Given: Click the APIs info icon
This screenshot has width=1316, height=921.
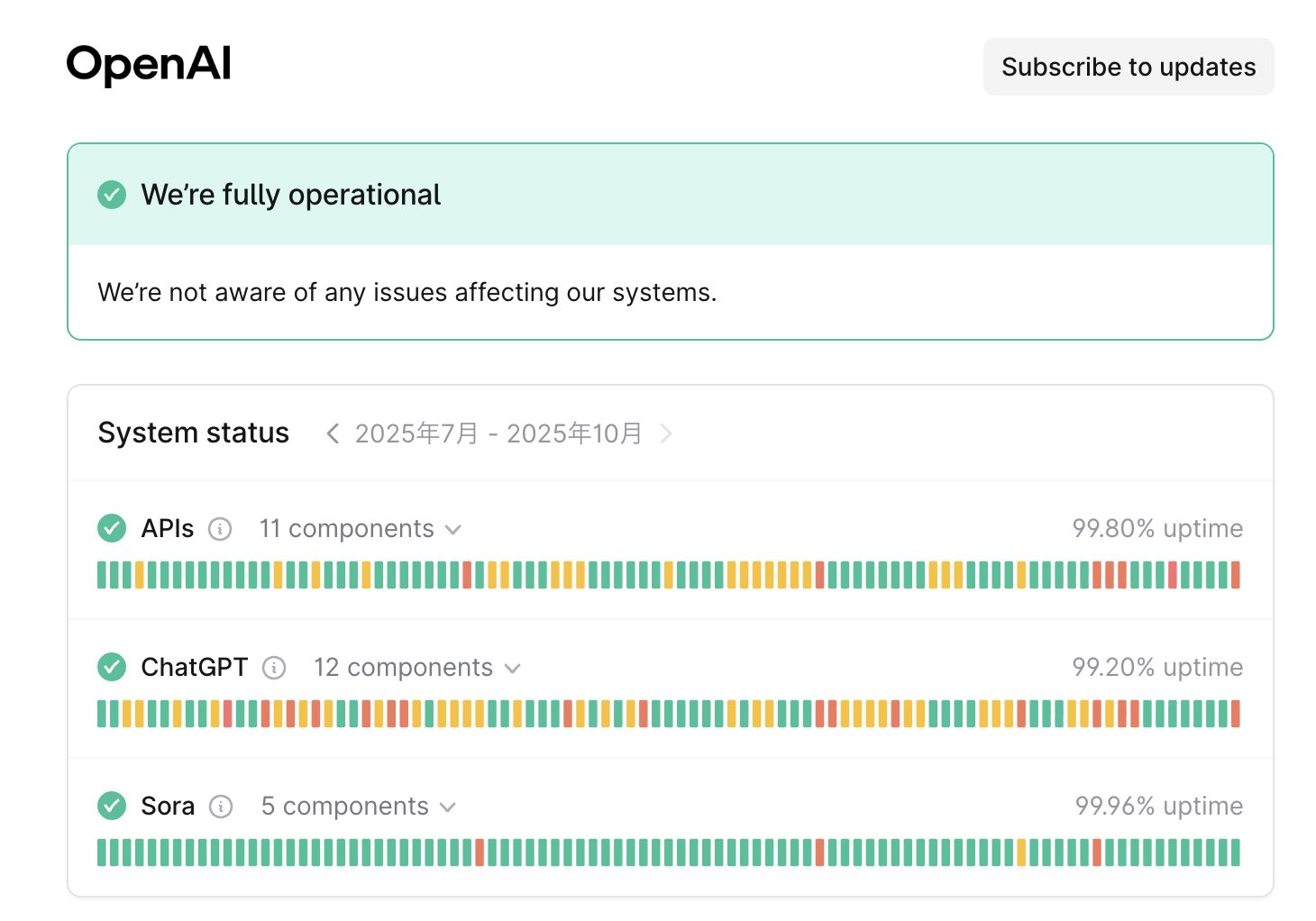Looking at the screenshot, I should coord(220,529).
